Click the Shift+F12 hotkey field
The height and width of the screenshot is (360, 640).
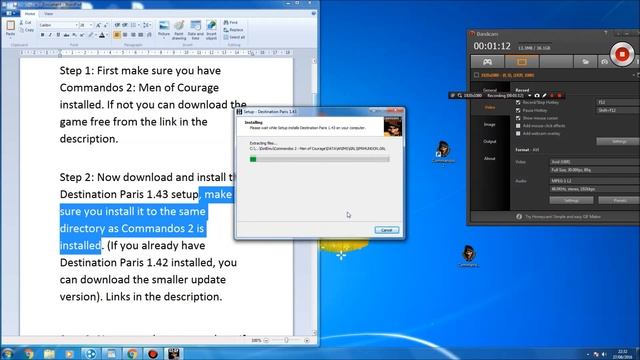[618, 110]
